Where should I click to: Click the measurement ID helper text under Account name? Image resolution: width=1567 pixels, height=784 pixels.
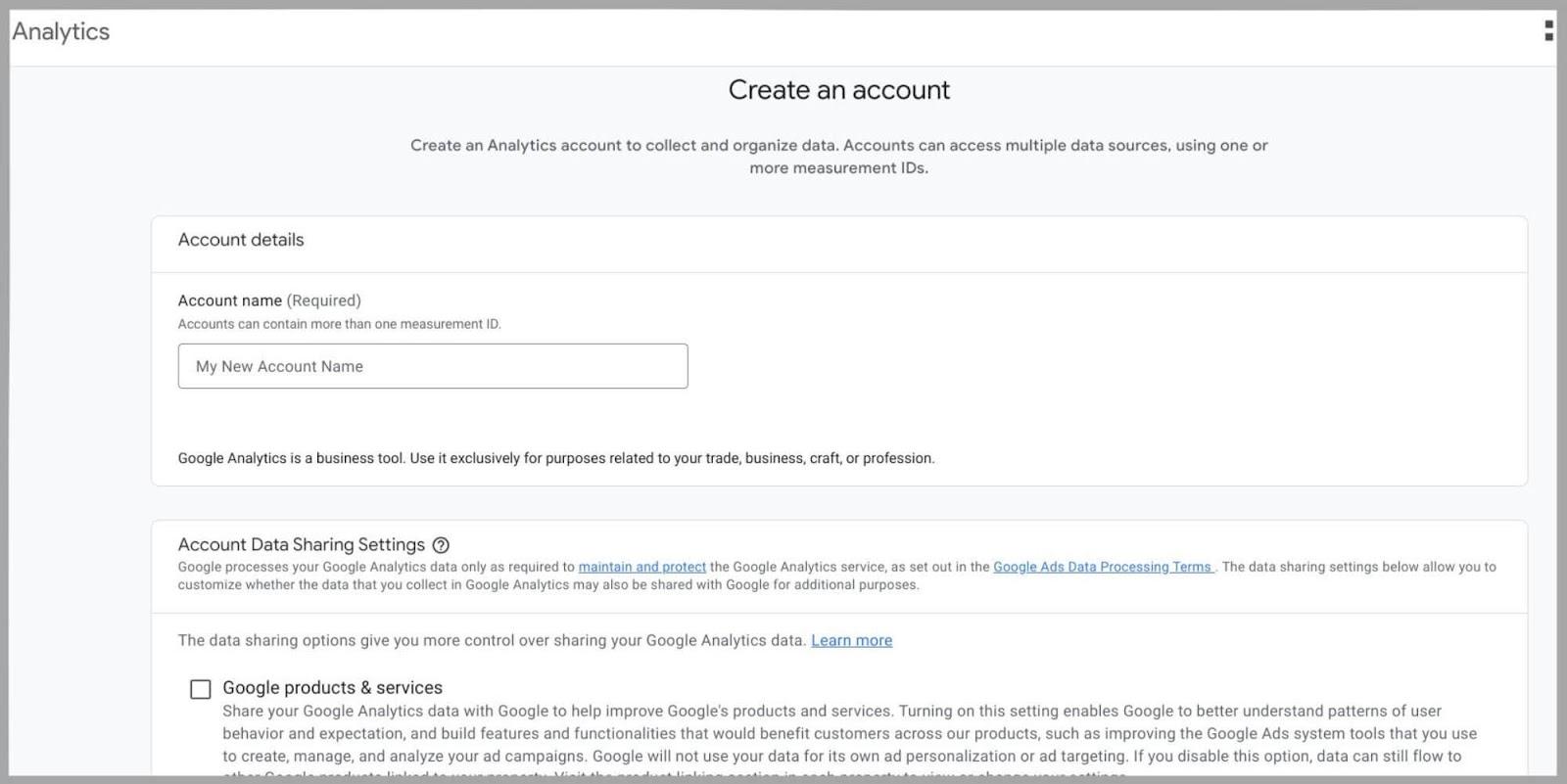point(339,324)
